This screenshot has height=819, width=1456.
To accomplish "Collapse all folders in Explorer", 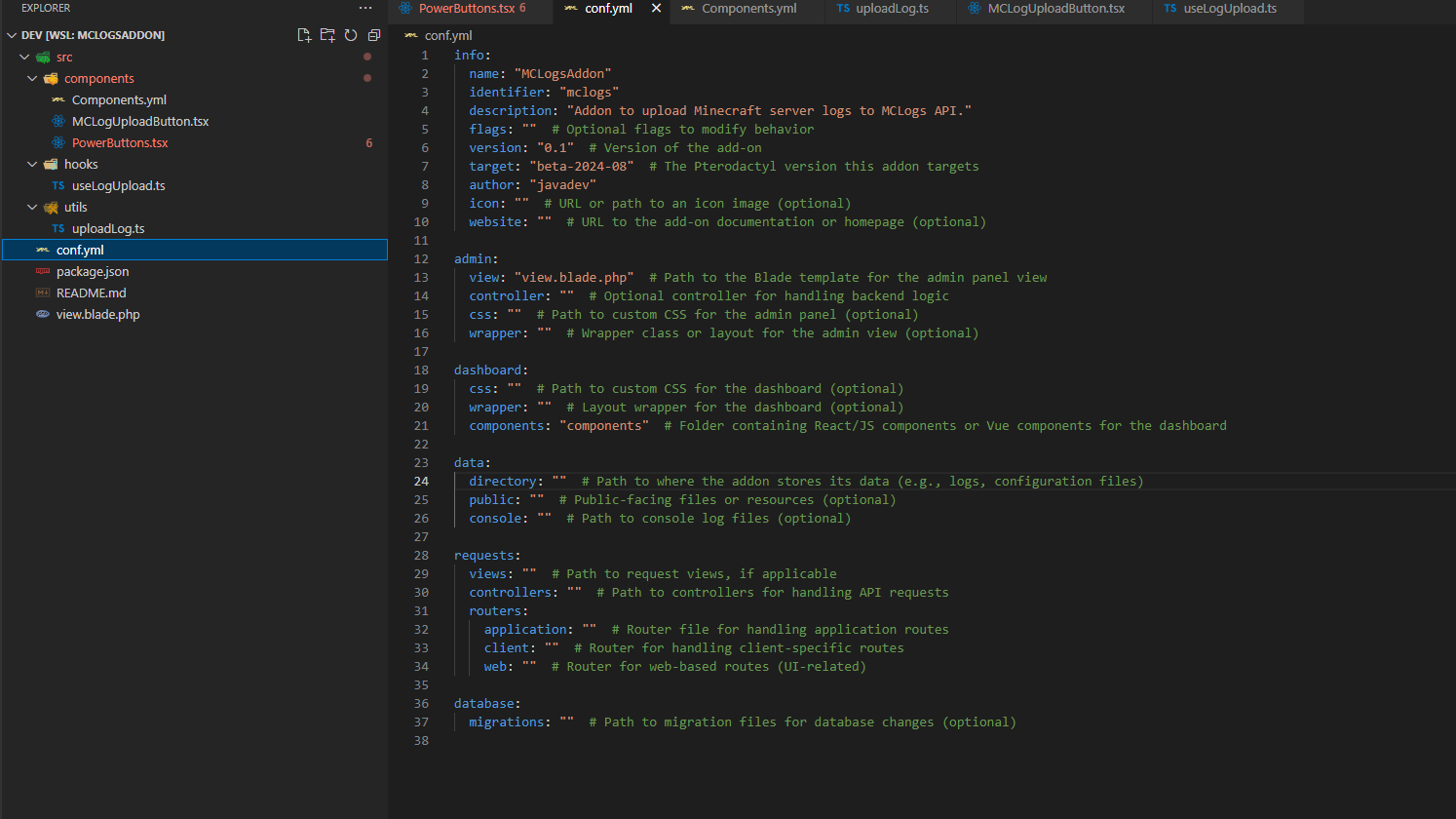I will point(374,35).
